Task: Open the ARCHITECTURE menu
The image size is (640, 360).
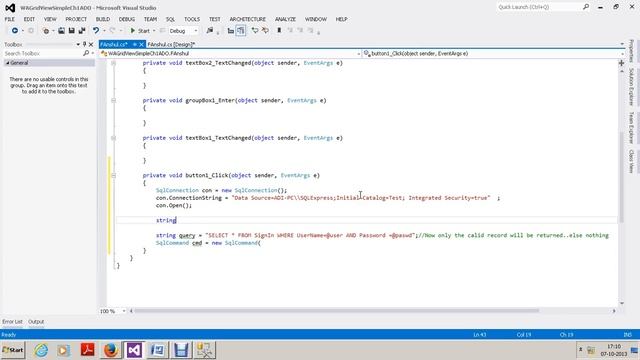Action: pyautogui.click(x=247, y=19)
